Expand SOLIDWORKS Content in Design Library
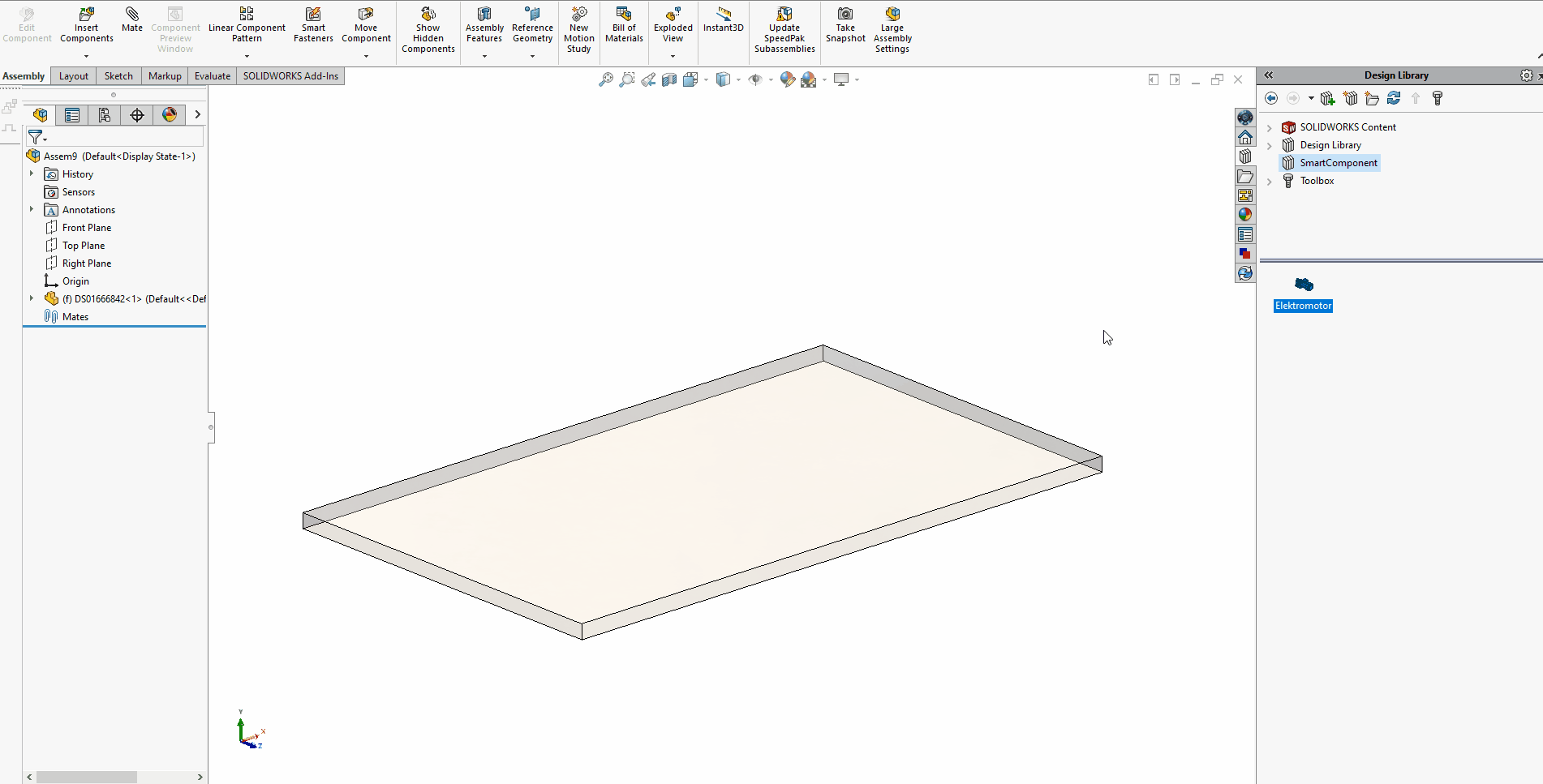 click(x=1270, y=128)
